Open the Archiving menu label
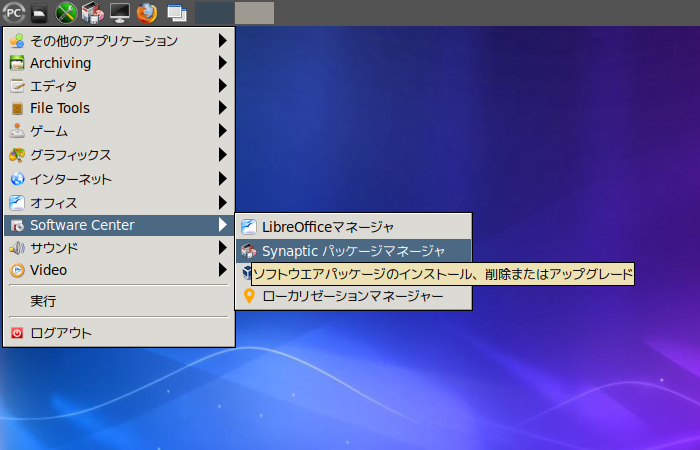 [60, 63]
